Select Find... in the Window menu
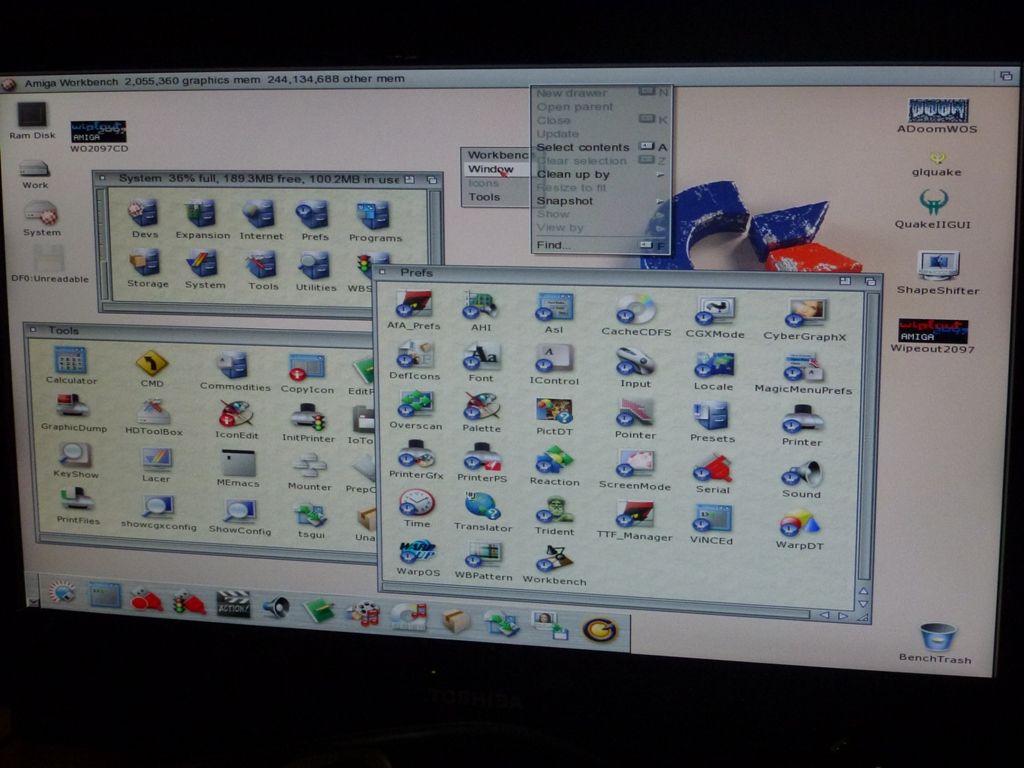1024x768 pixels. pyautogui.click(x=555, y=245)
